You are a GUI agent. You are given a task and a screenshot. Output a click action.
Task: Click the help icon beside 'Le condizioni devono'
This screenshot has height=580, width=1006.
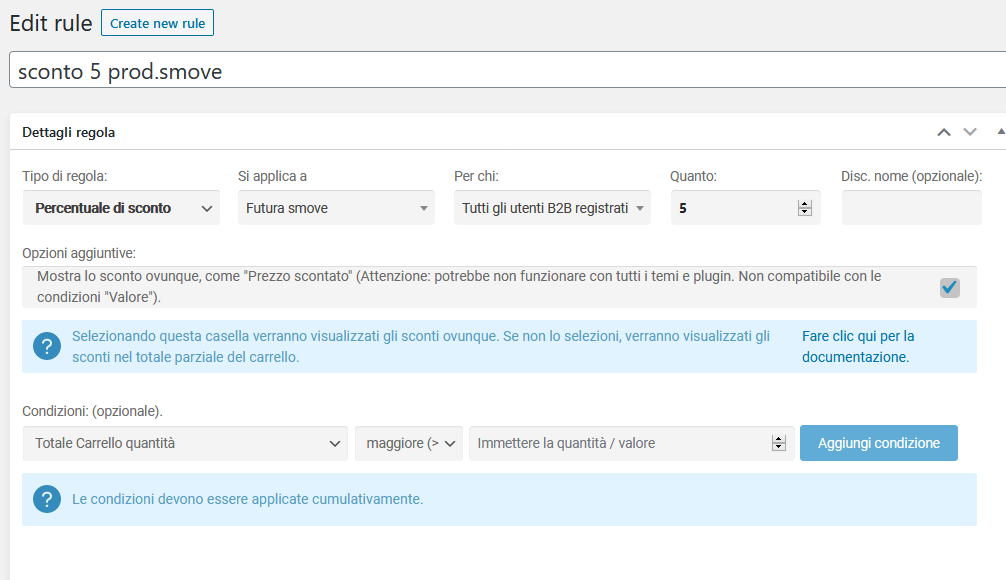point(47,499)
